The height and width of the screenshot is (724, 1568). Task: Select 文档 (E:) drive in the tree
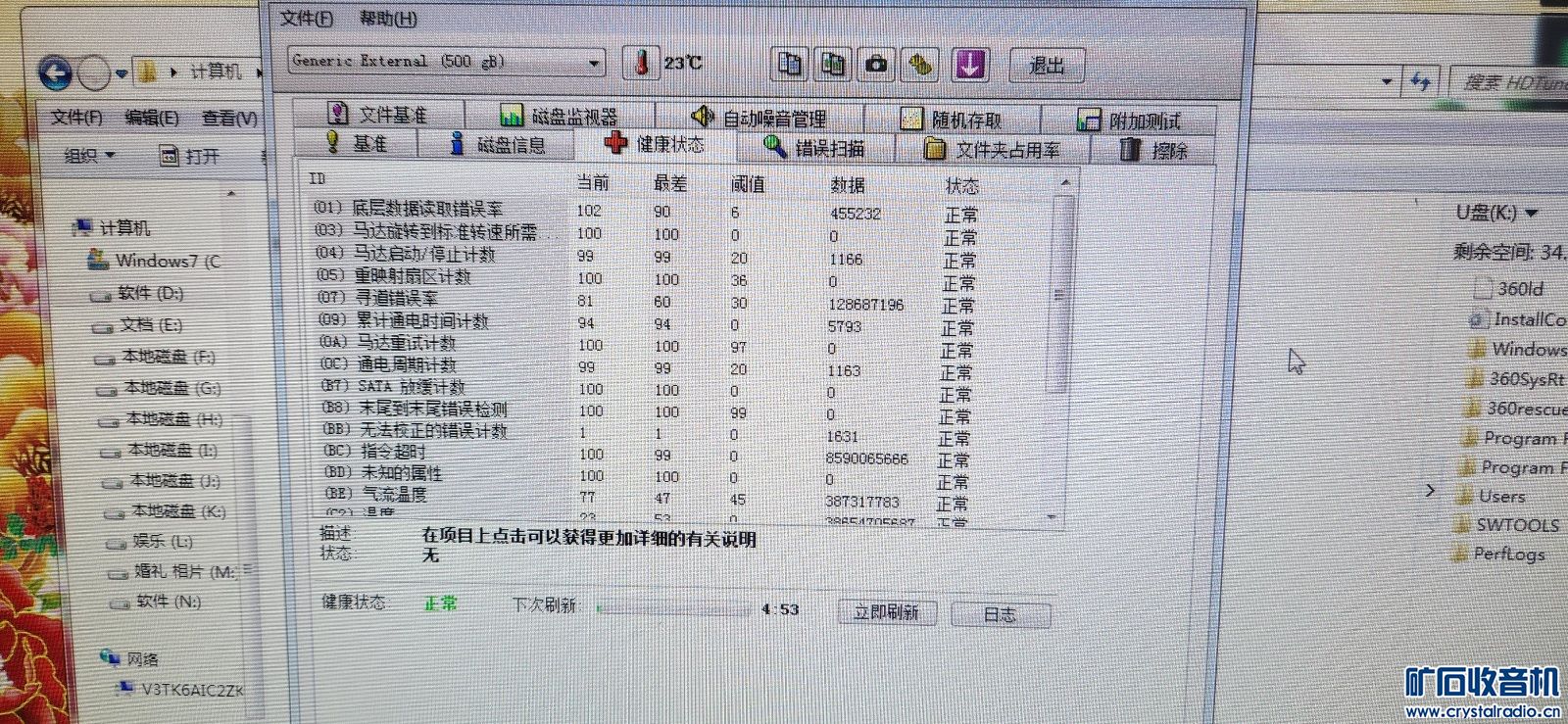click(139, 324)
